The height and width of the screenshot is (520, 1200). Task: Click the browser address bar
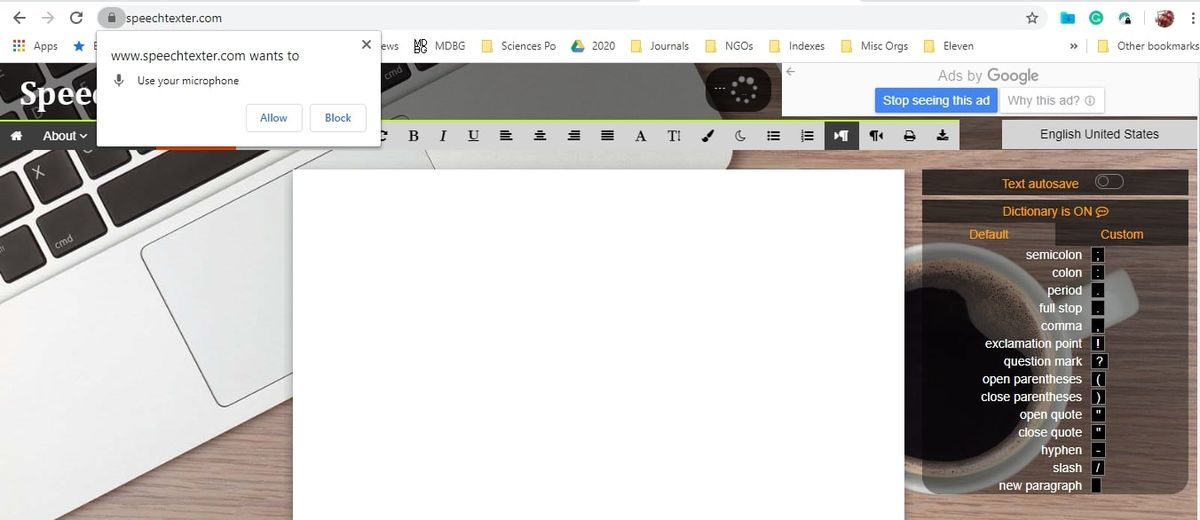(570, 18)
